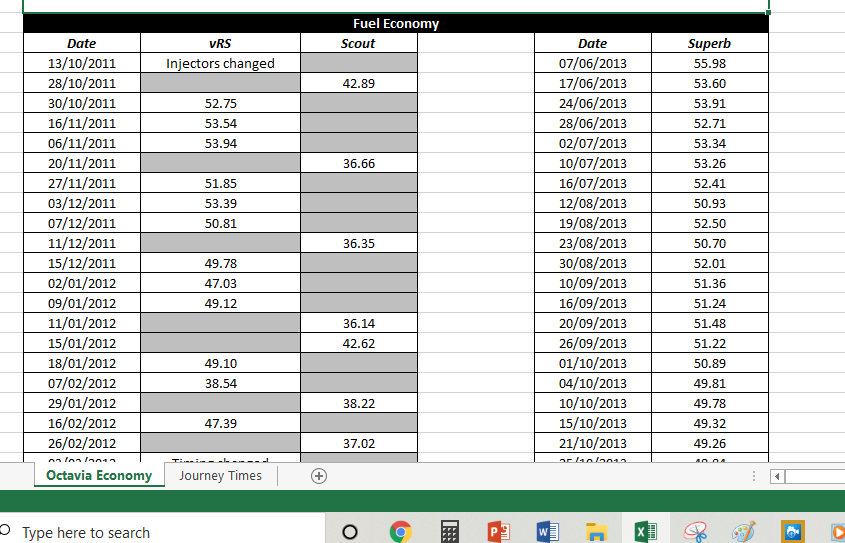Click the cell containing 38.54
The image size is (845, 543).
pos(220,382)
